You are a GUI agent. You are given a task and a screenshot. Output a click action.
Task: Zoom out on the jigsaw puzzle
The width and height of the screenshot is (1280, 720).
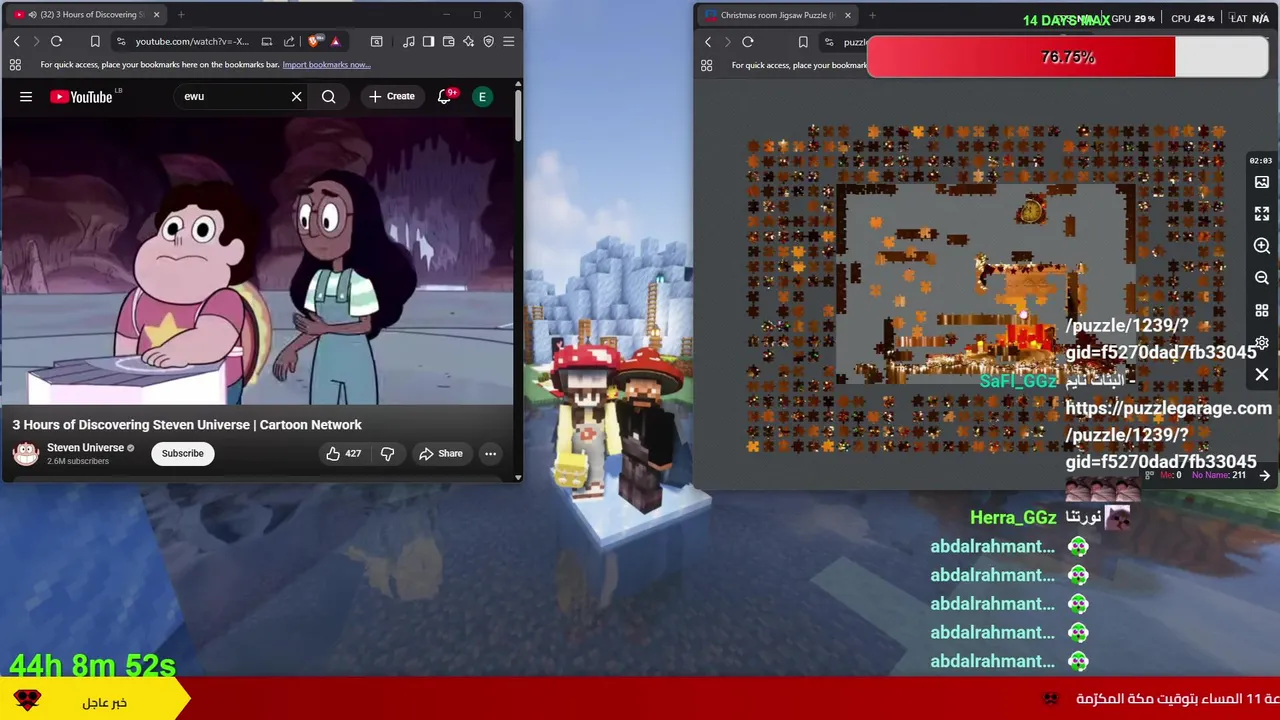(1262, 278)
